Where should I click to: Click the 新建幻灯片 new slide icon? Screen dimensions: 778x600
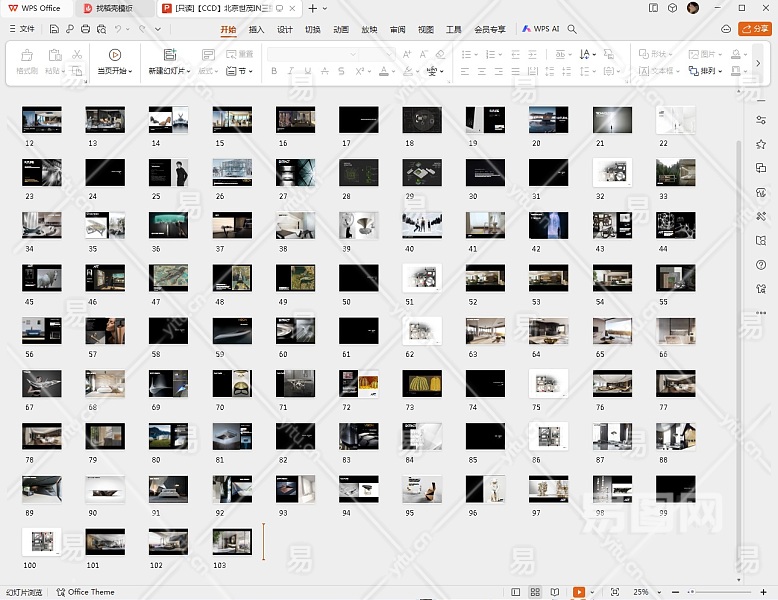coord(169,55)
